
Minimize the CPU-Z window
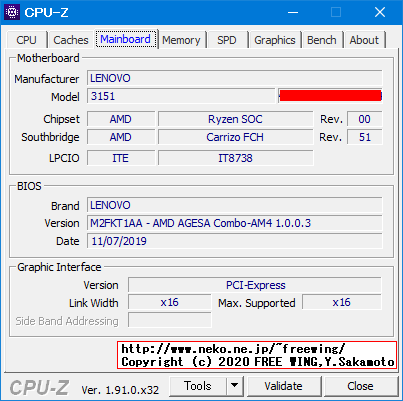pos(293,12)
